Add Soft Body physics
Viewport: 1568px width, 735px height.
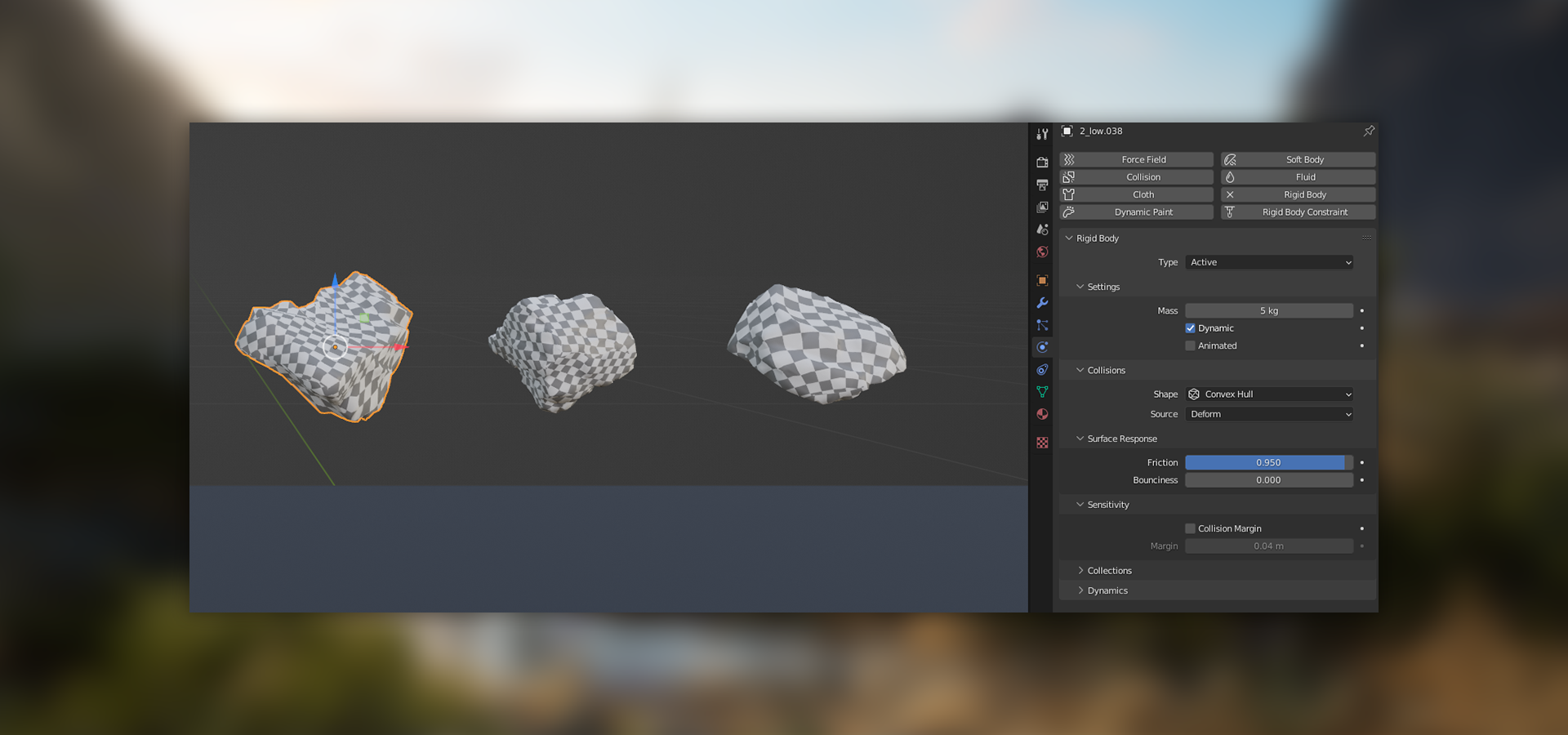1298,160
